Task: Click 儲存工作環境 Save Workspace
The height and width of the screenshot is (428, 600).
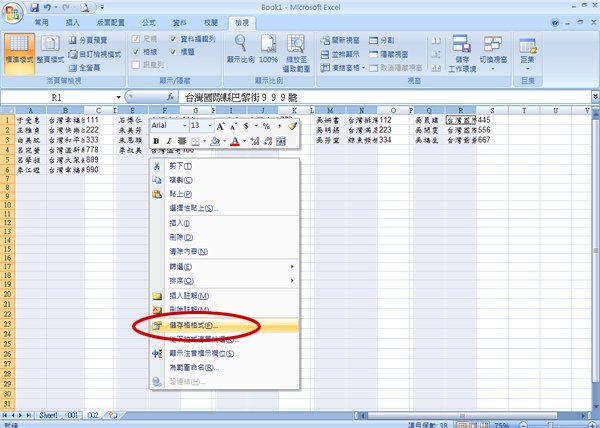Action: pos(462,54)
